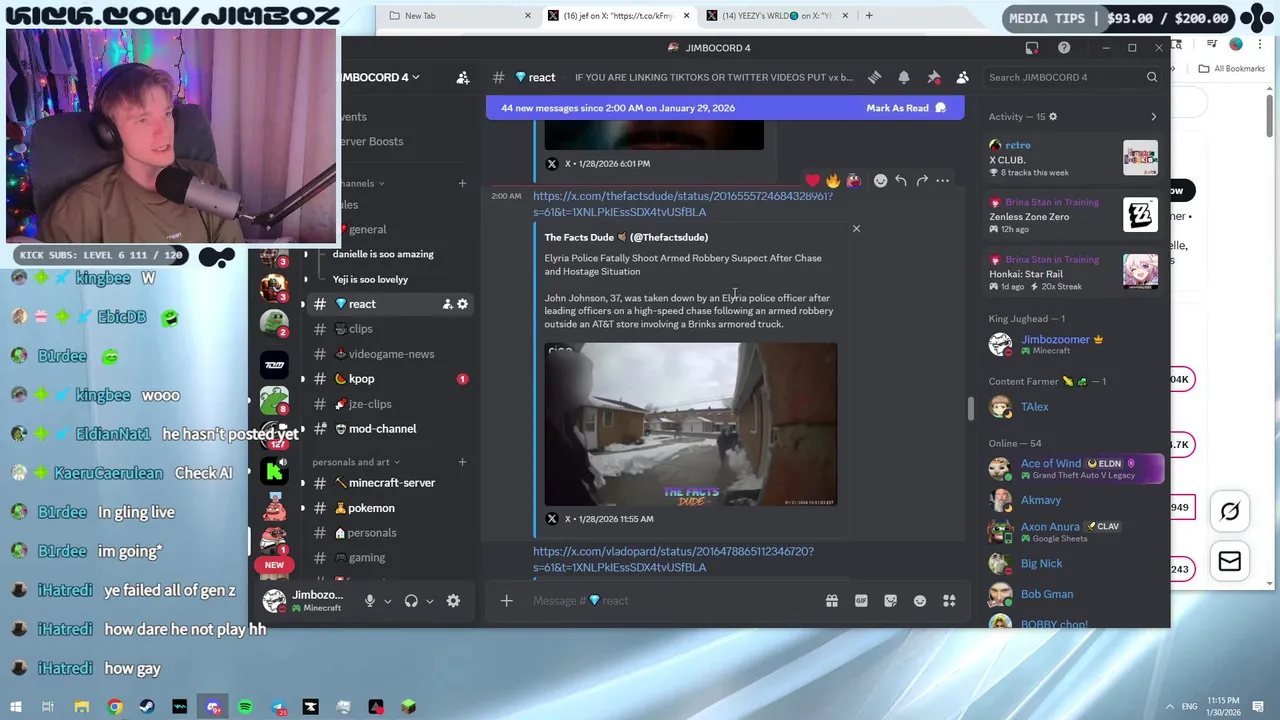Image resolution: width=1280 pixels, height=720 pixels.
Task: Open Steam from Windows taskbar
Action: click(148, 707)
